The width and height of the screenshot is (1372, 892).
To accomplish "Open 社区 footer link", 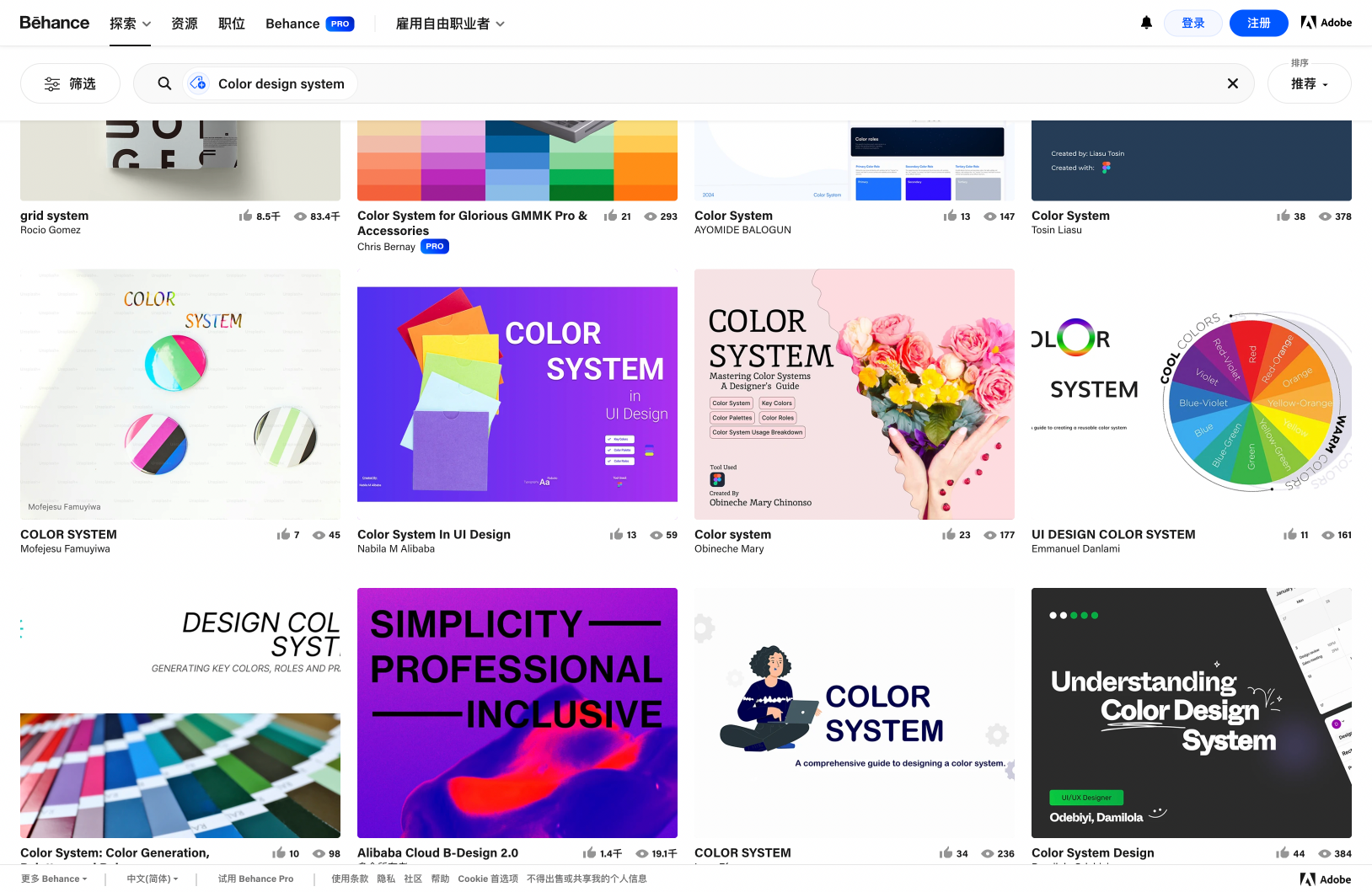I will click(413, 879).
